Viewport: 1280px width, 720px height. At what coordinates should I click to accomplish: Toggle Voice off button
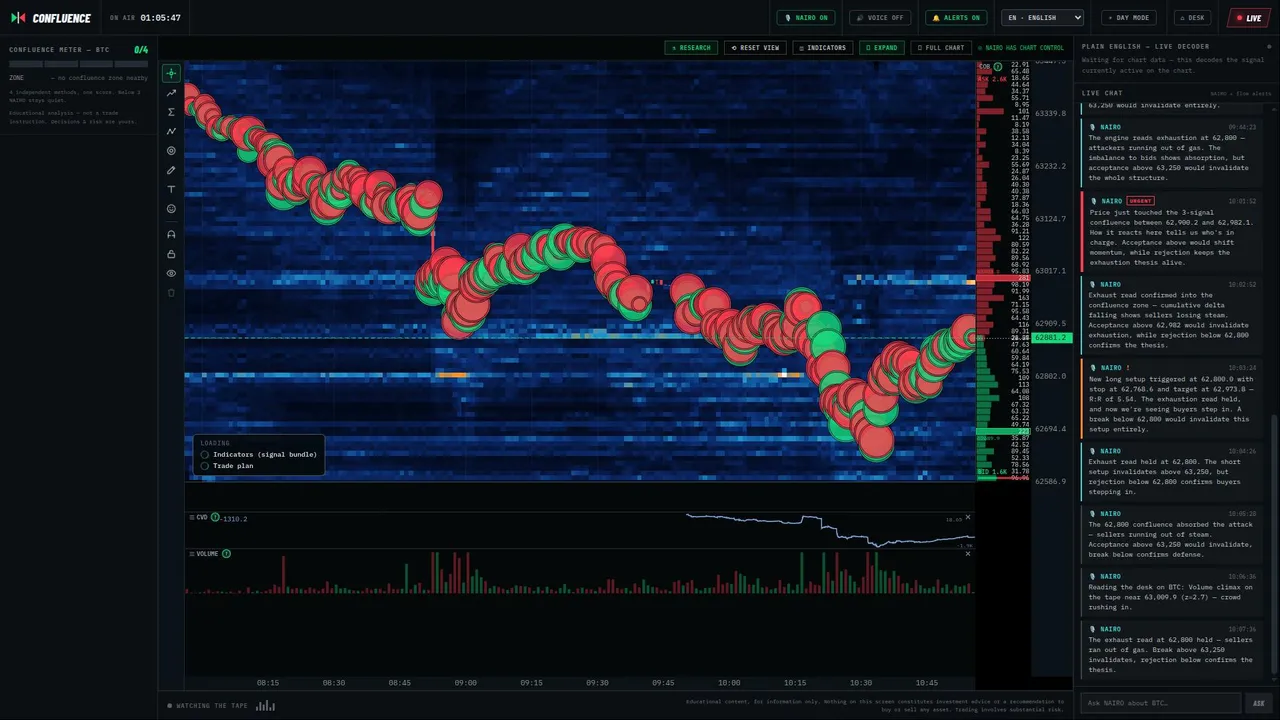880,18
